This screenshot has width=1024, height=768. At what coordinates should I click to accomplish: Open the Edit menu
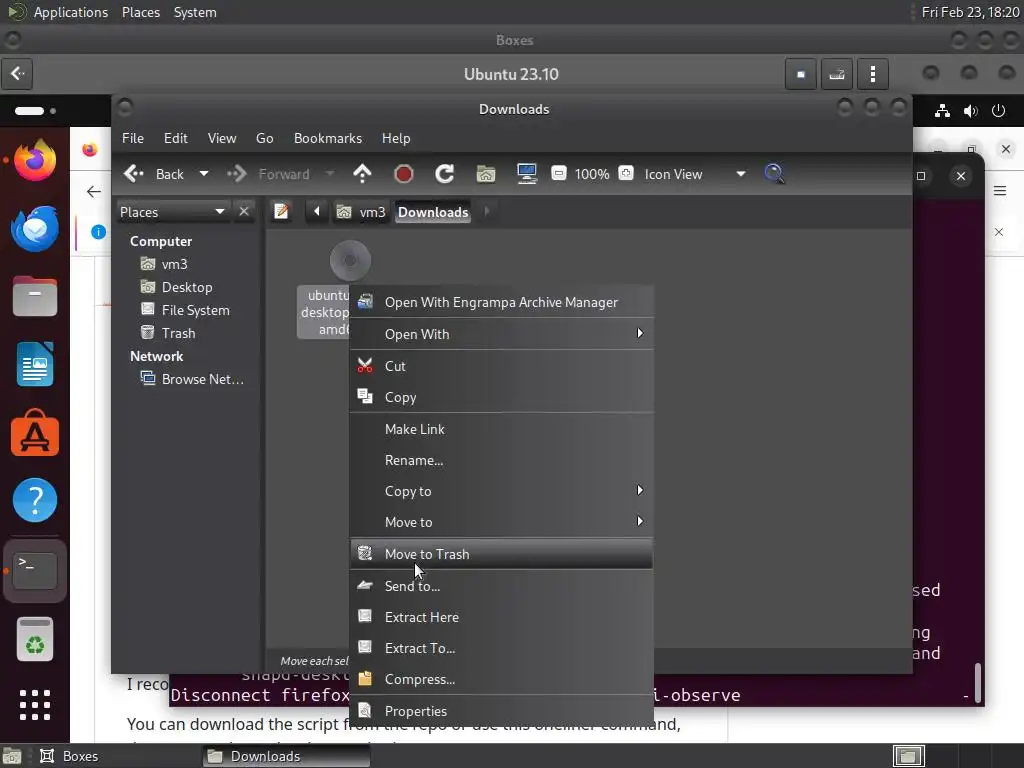pyautogui.click(x=176, y=138)
